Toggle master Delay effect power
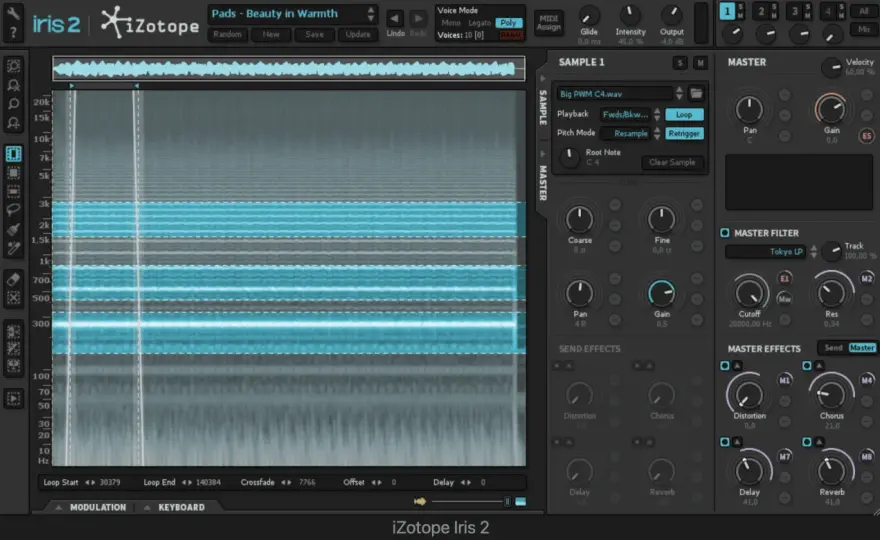Viewport: 880px width, 540px height. [725, 442]
